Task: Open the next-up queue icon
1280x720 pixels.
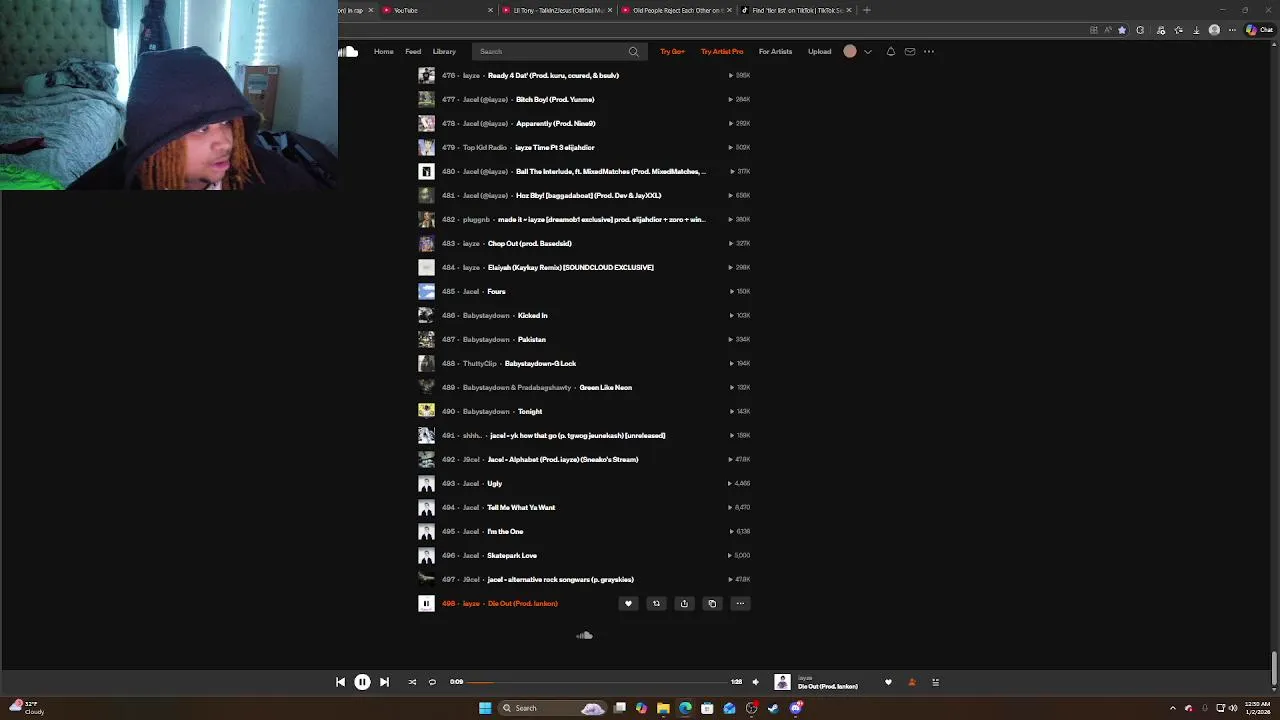Action: click(x=935, y=682)
